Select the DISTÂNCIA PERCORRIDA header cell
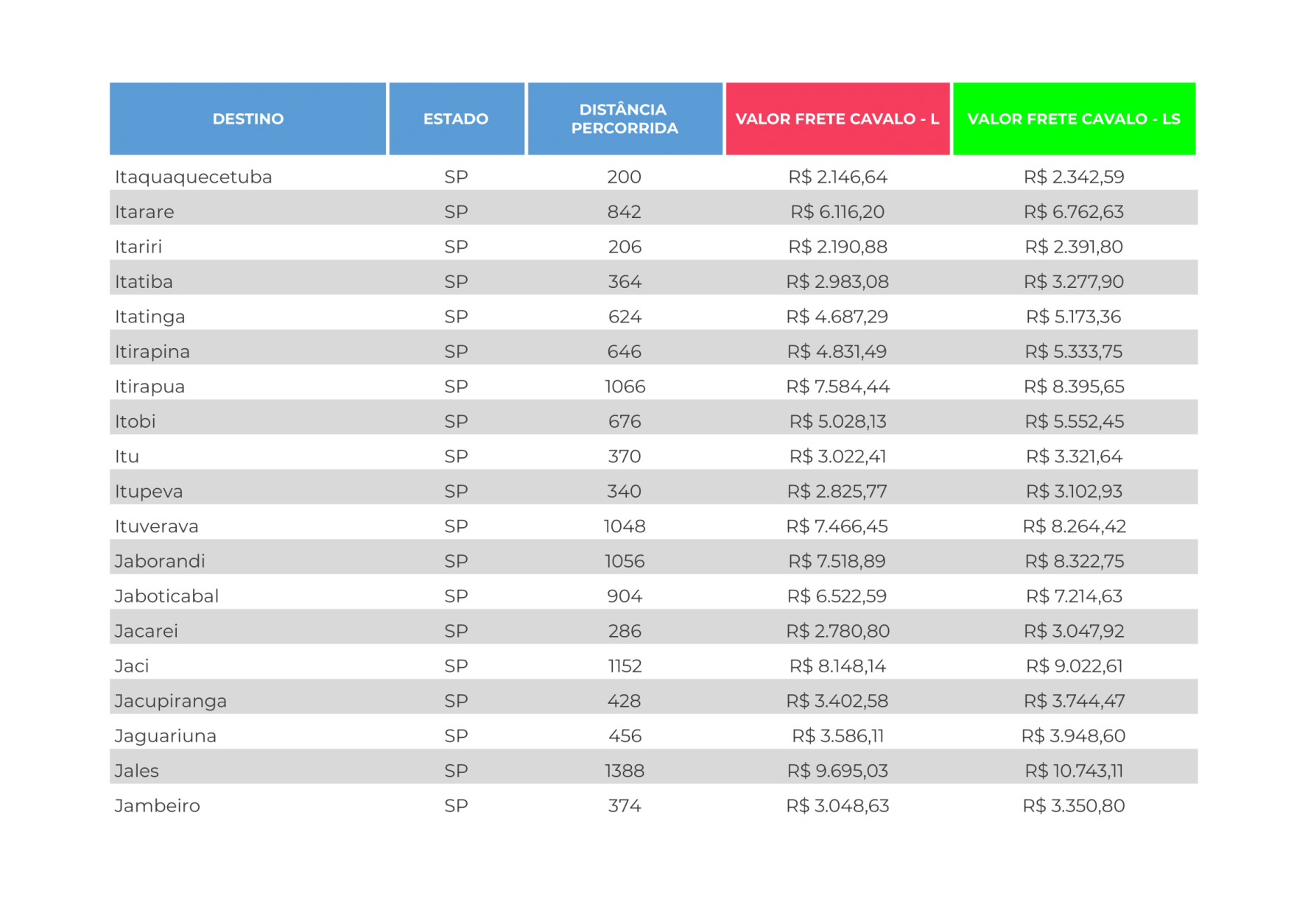Viewport: 1308px width, 924px height. tap(625, 119)
